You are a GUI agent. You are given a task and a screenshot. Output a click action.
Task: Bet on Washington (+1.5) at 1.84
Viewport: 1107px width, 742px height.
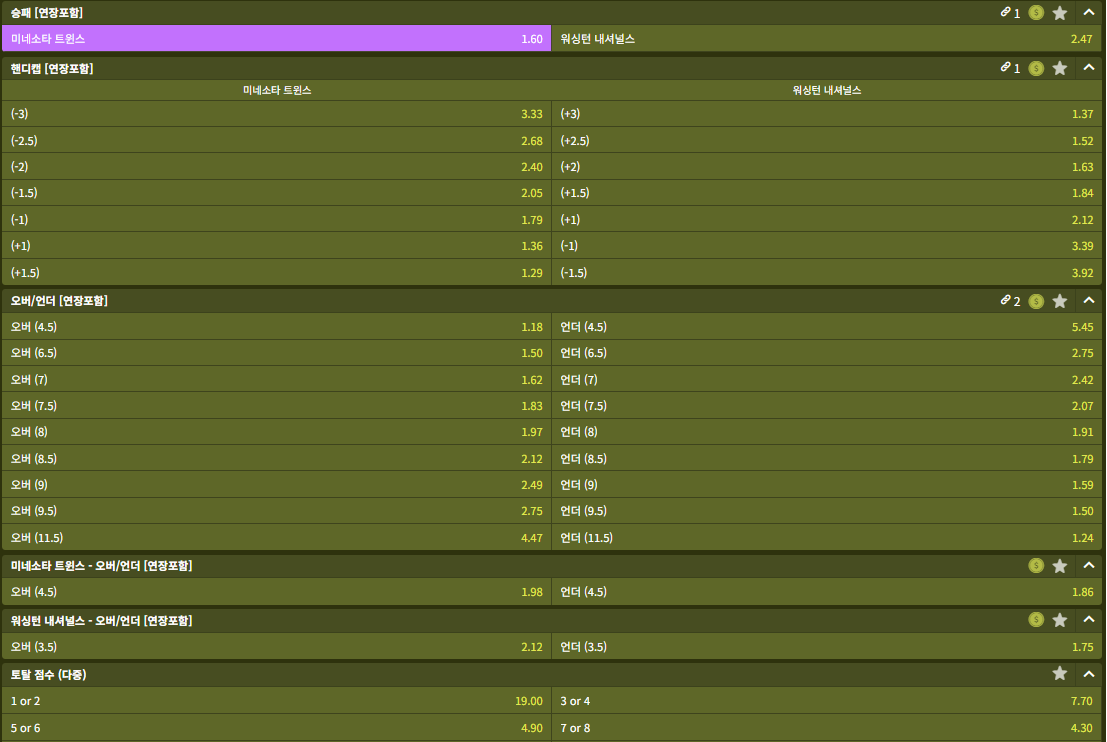tap(827, 193)
